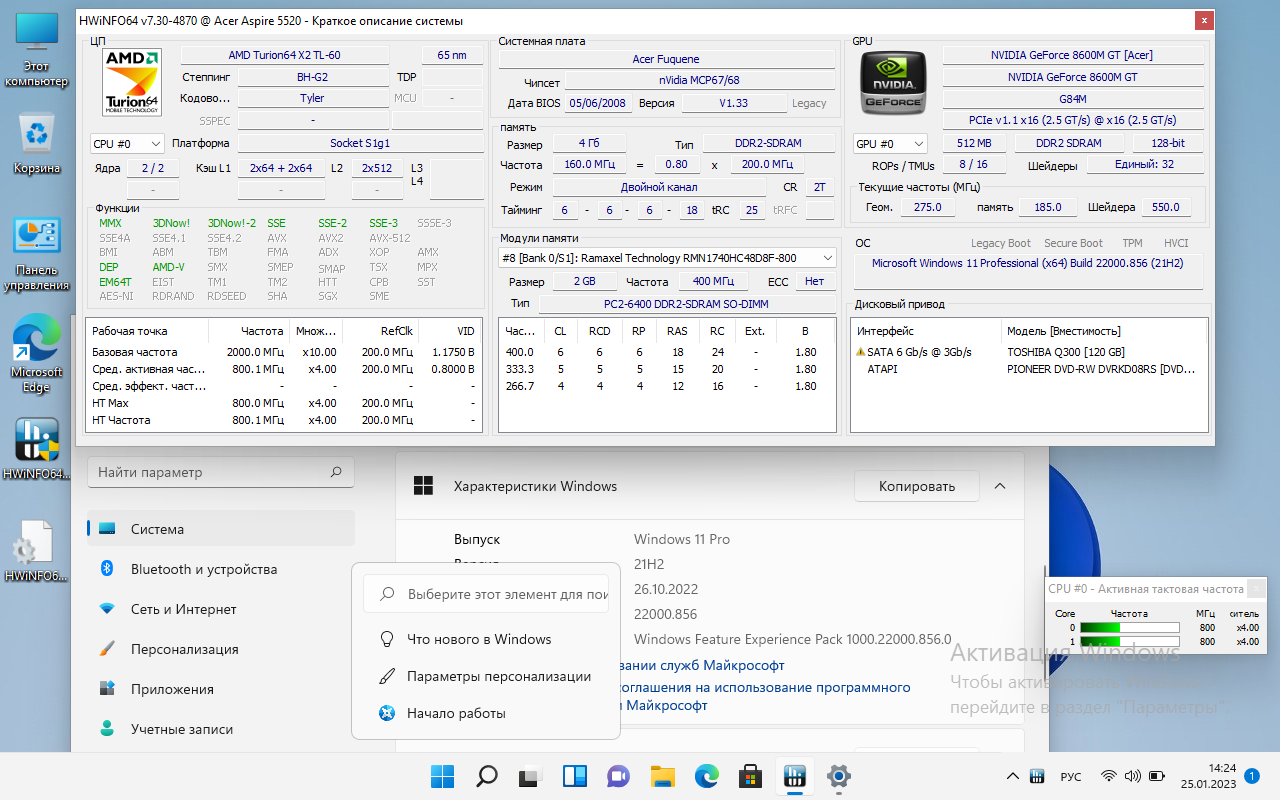Open notification center badge

1251,776
